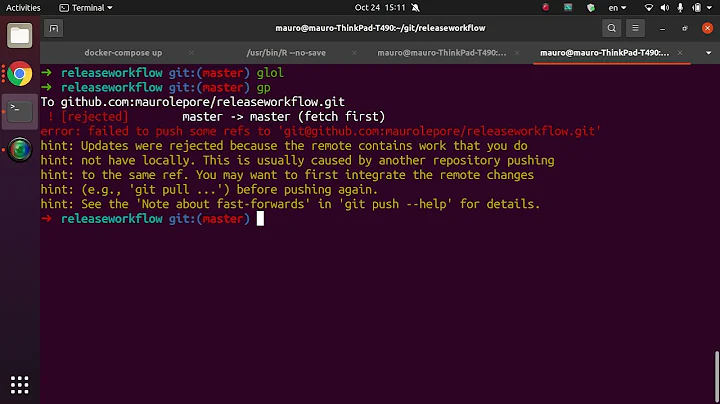This screenshot has width=720, height=404.
Task: Click the 'error: failed to push' line
Action: (321, 131)
